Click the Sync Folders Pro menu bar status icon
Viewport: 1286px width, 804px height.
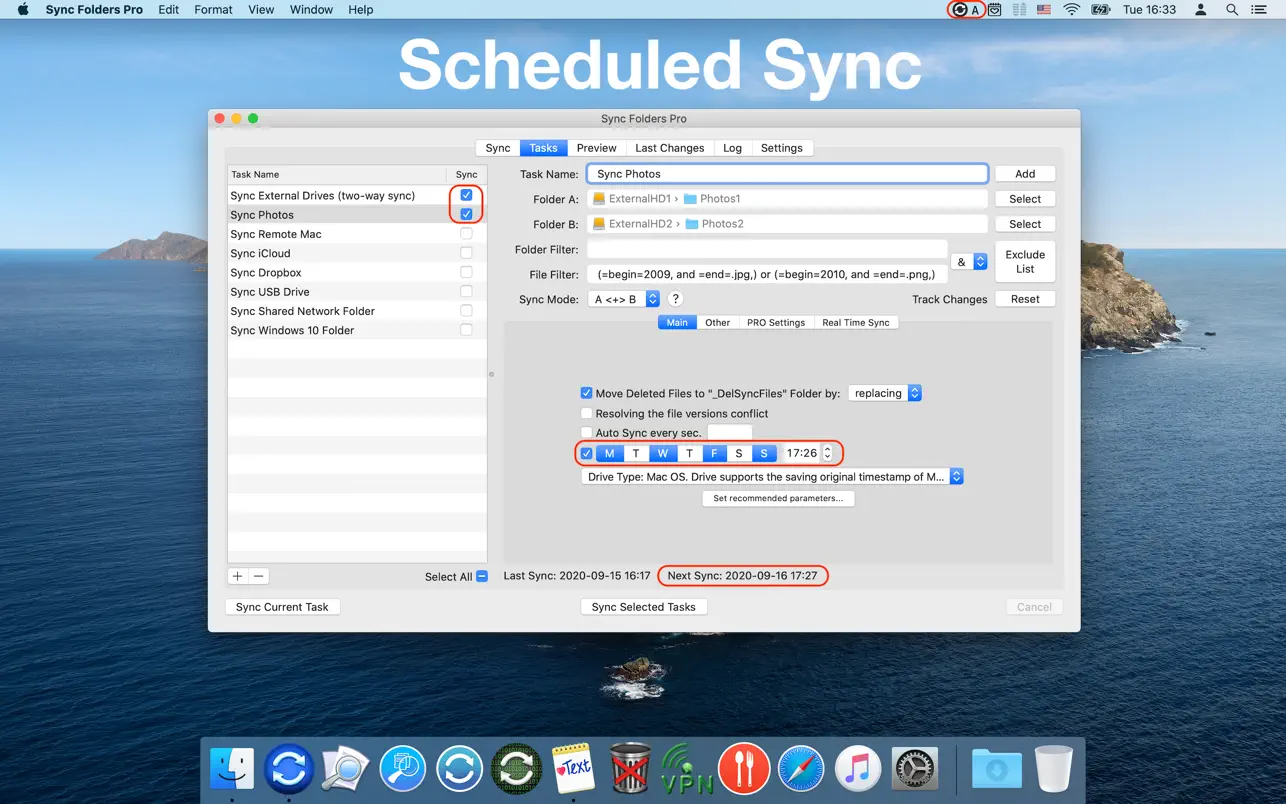coord(960,10)
